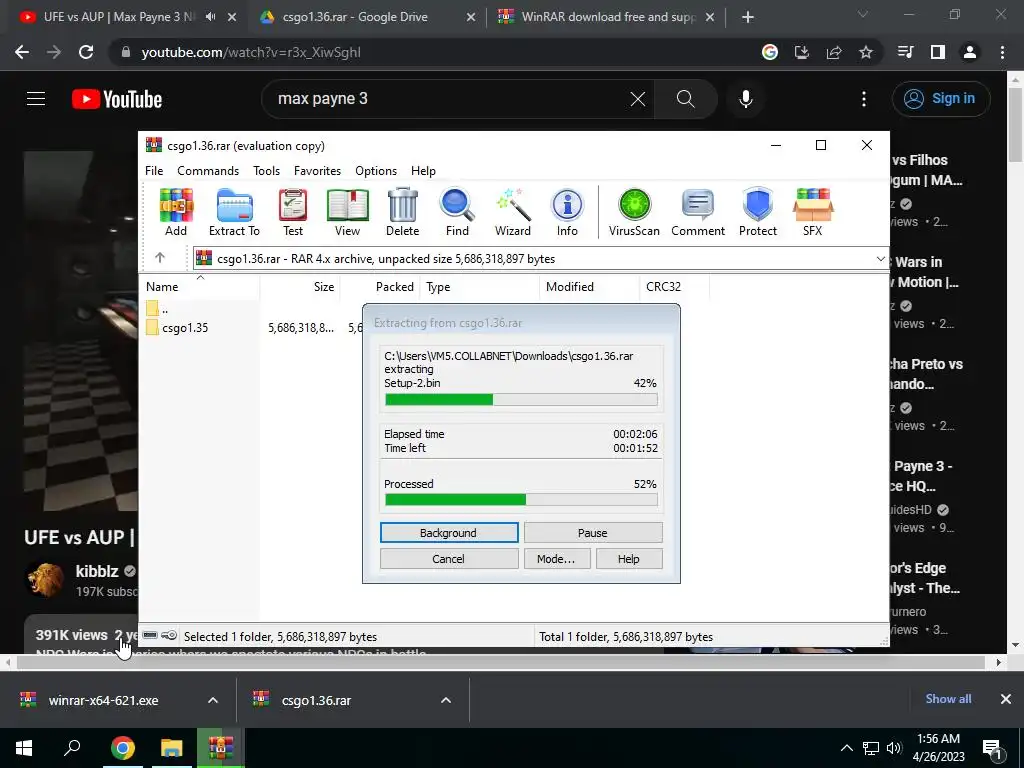Create SFX archive via SFX icon
The width and height of the screenshot is (1024, 768).
click(812, 212)
